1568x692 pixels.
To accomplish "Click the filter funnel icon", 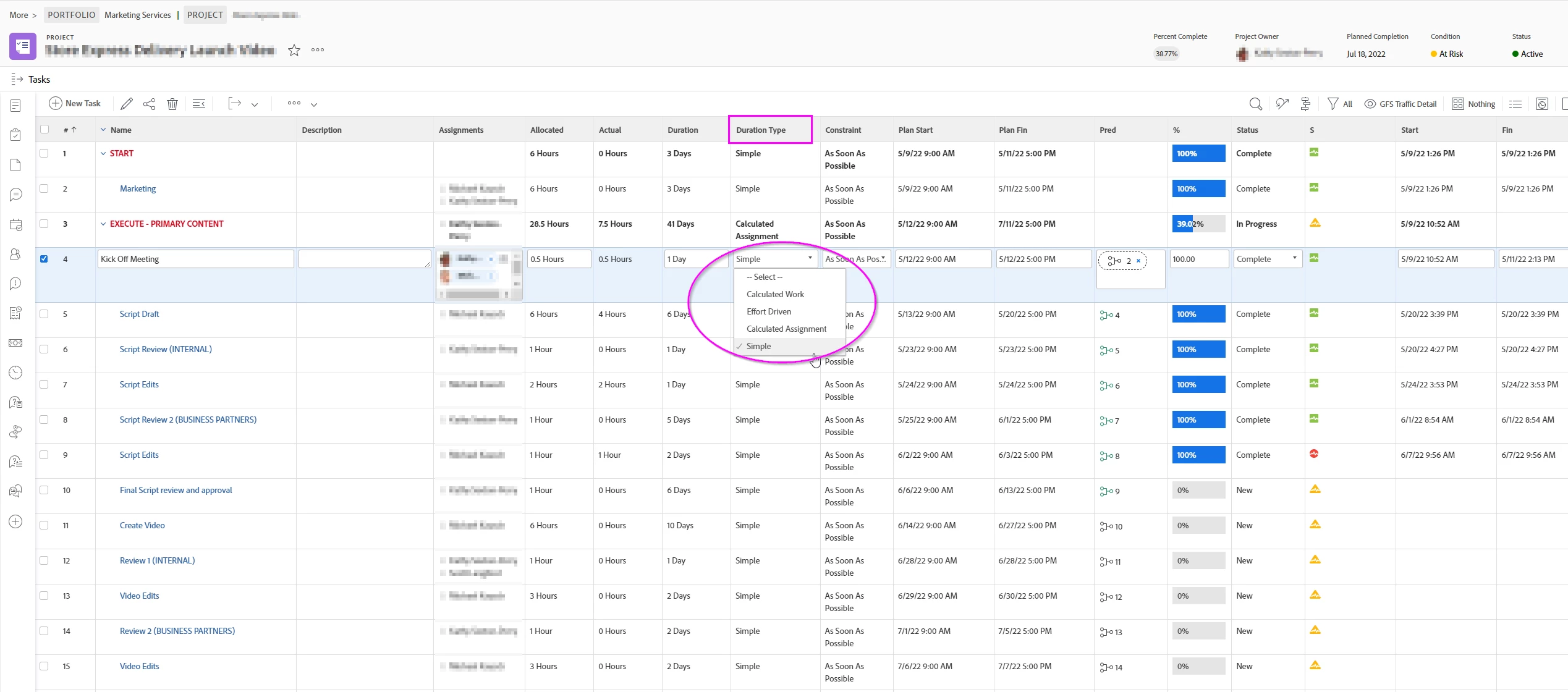I will [1333, 104].
